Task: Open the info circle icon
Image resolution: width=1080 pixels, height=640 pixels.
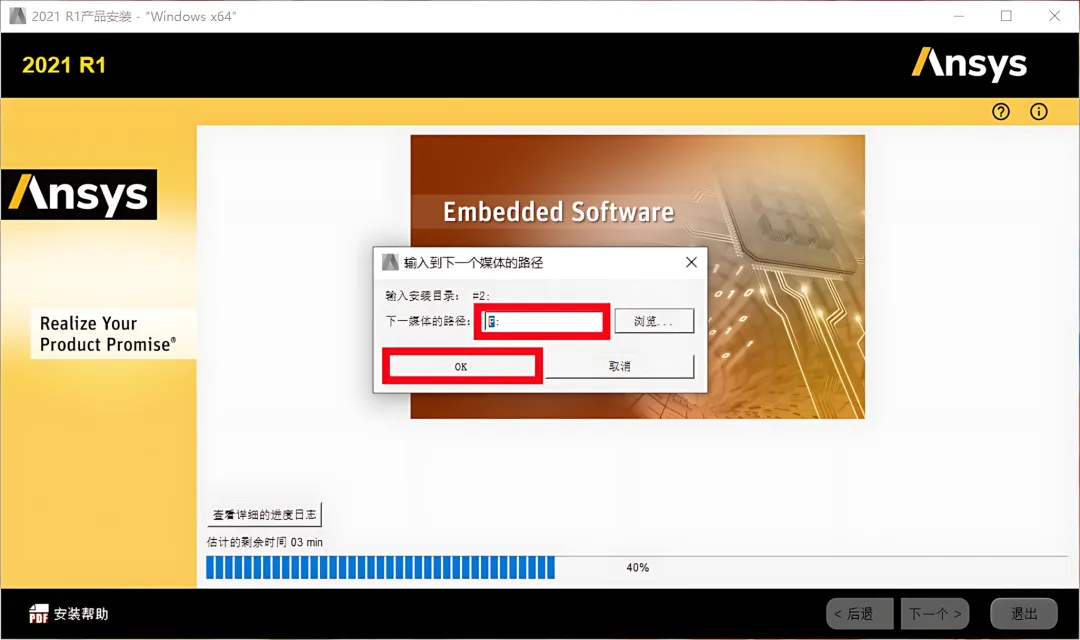Action: click(x=1039, y=112)
